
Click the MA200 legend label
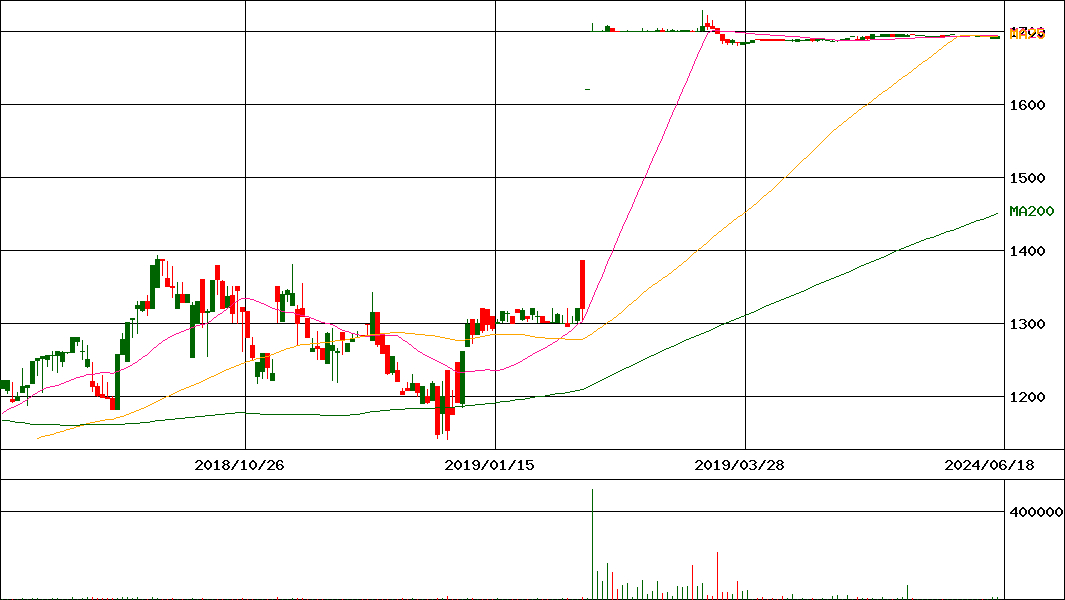1031,211
